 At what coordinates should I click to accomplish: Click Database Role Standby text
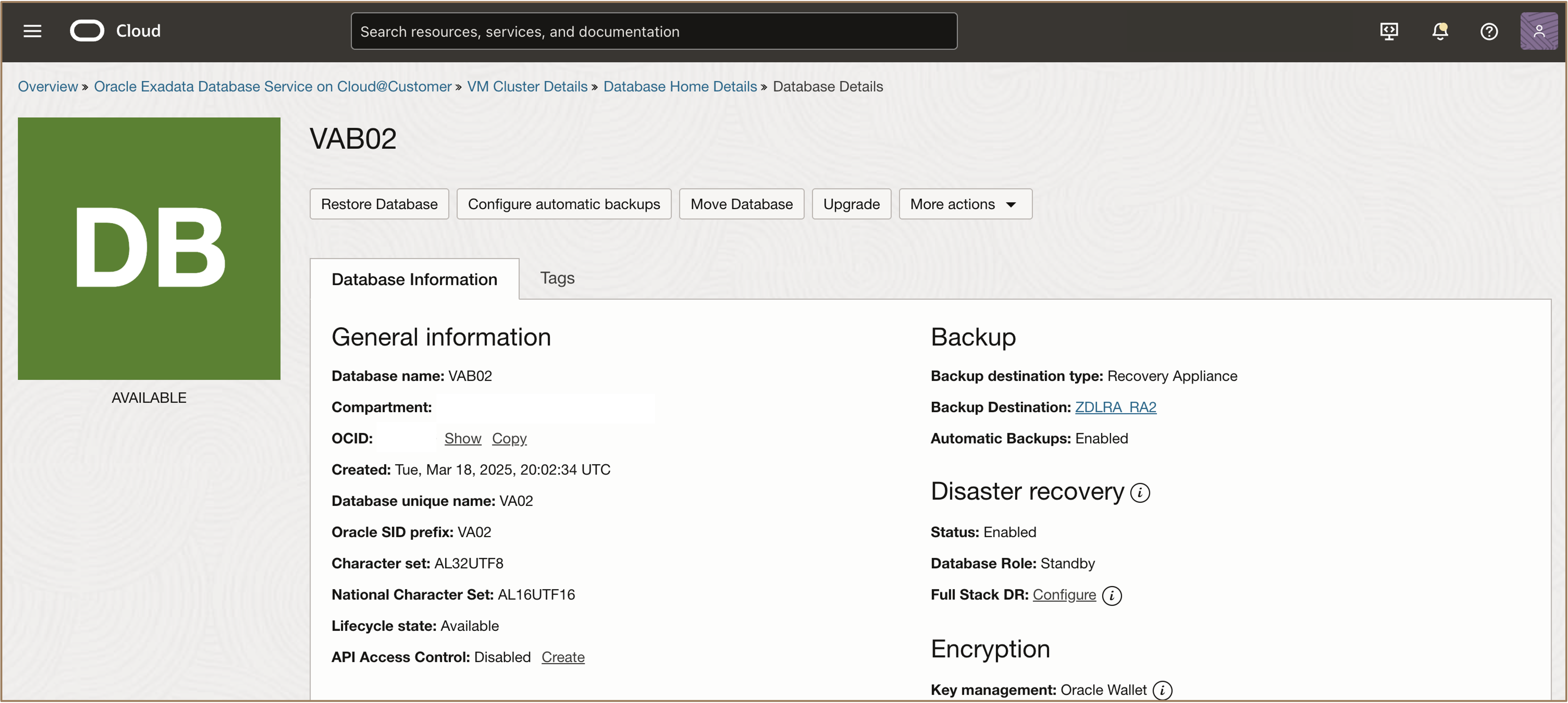pos(1013,563)
